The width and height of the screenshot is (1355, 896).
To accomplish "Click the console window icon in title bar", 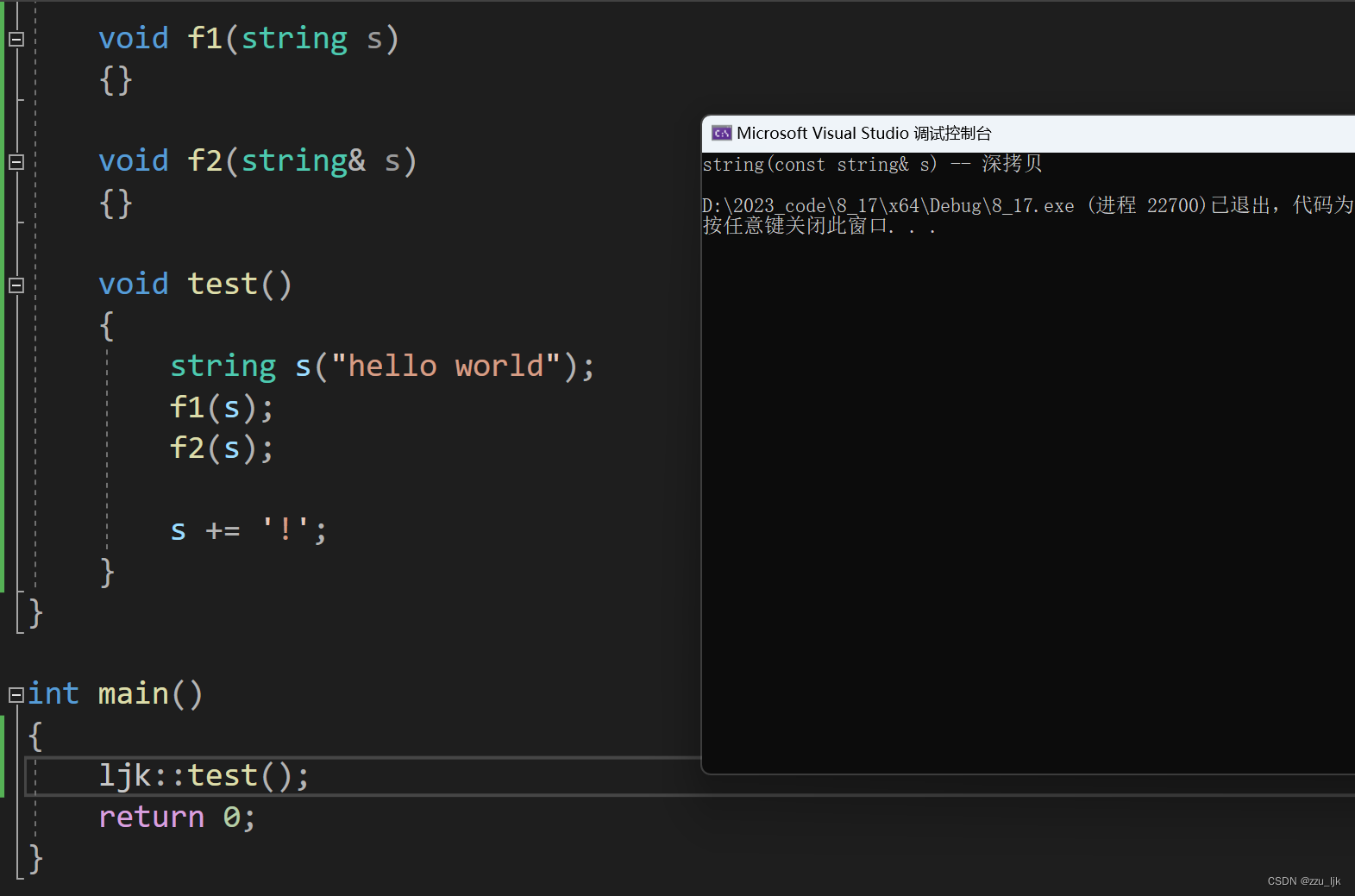I will [x=721, y=133].
